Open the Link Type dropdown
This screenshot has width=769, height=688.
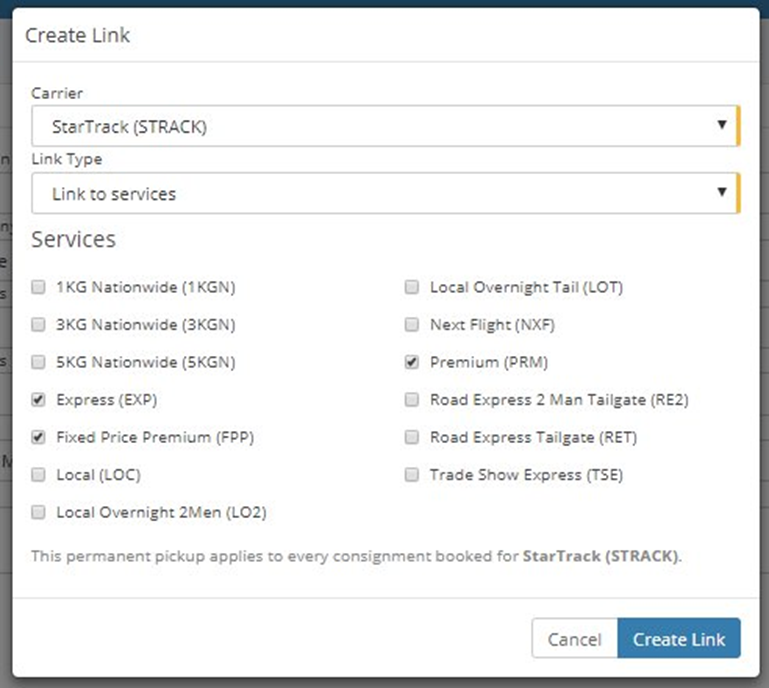(385, 193)
